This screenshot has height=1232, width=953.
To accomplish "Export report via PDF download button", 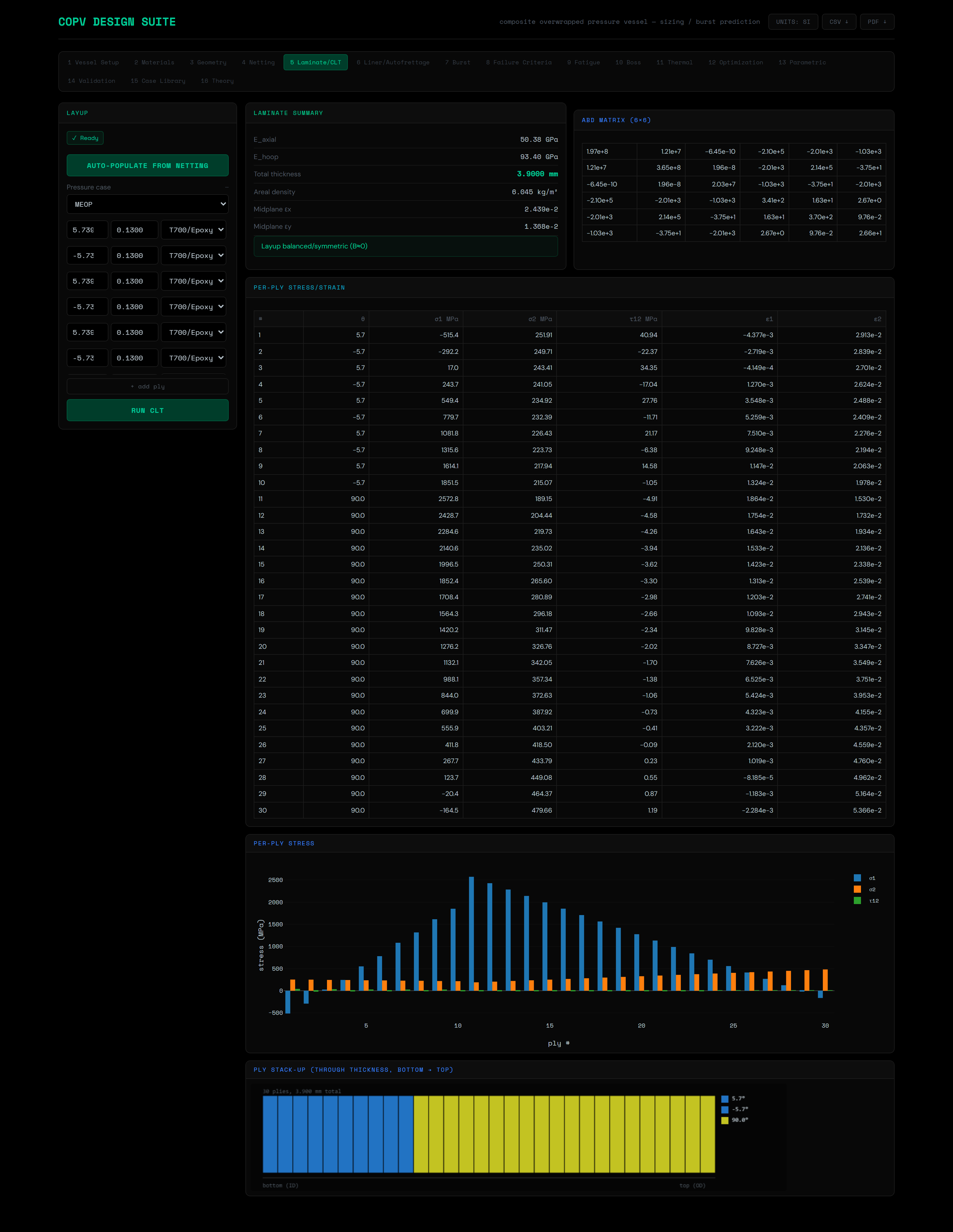I will point(877,22).
